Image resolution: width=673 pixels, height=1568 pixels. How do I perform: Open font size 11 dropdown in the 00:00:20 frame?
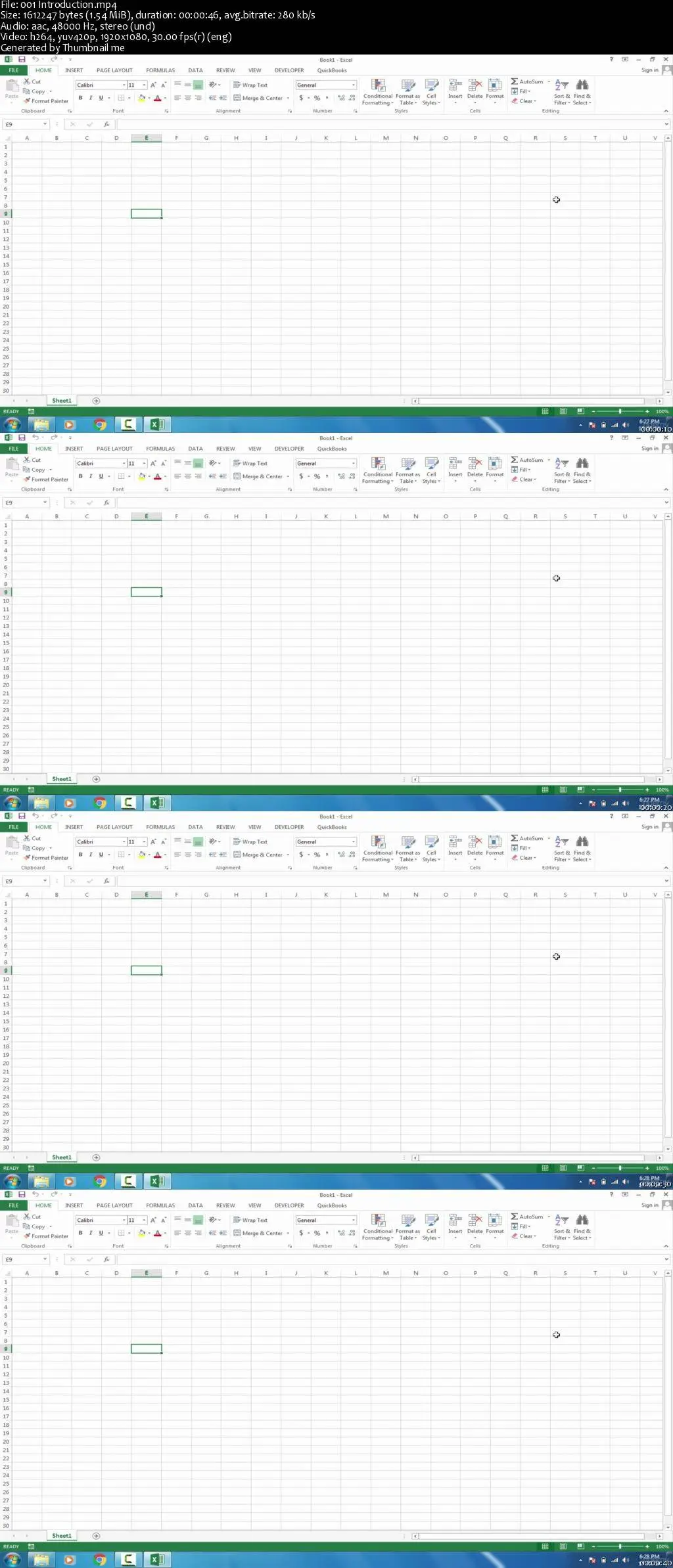pos(145,464)
